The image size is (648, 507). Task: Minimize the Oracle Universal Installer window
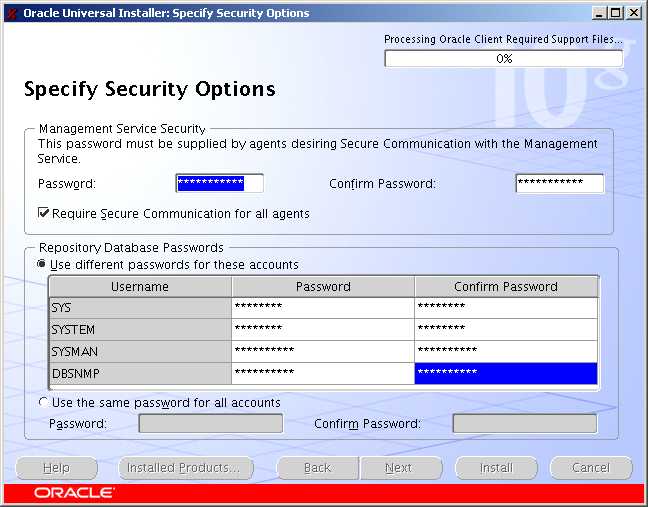tap(599, 13)
